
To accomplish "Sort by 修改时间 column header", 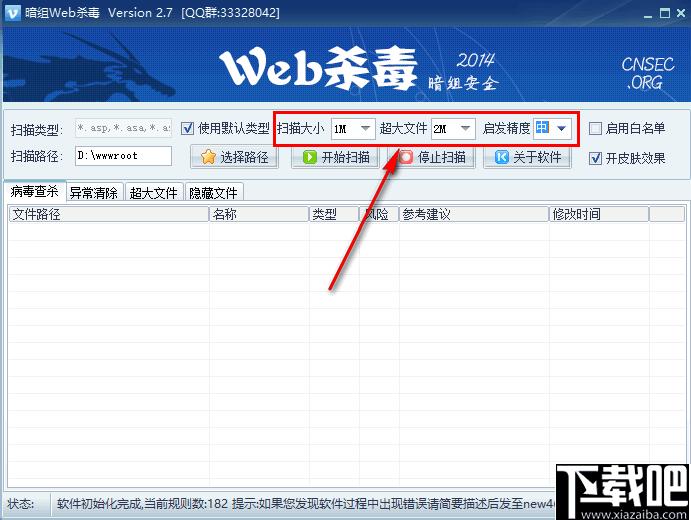I will [599, 214].
